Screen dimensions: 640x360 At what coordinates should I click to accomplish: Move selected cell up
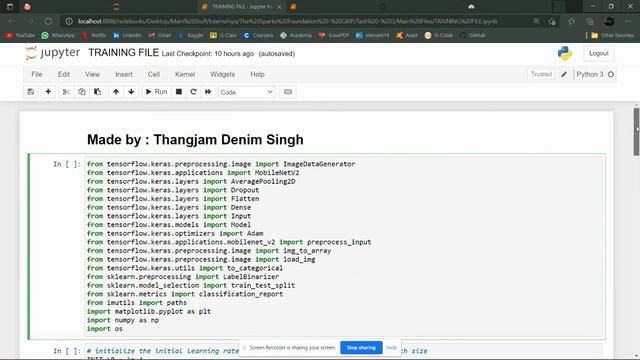click(x=116, y=92)
